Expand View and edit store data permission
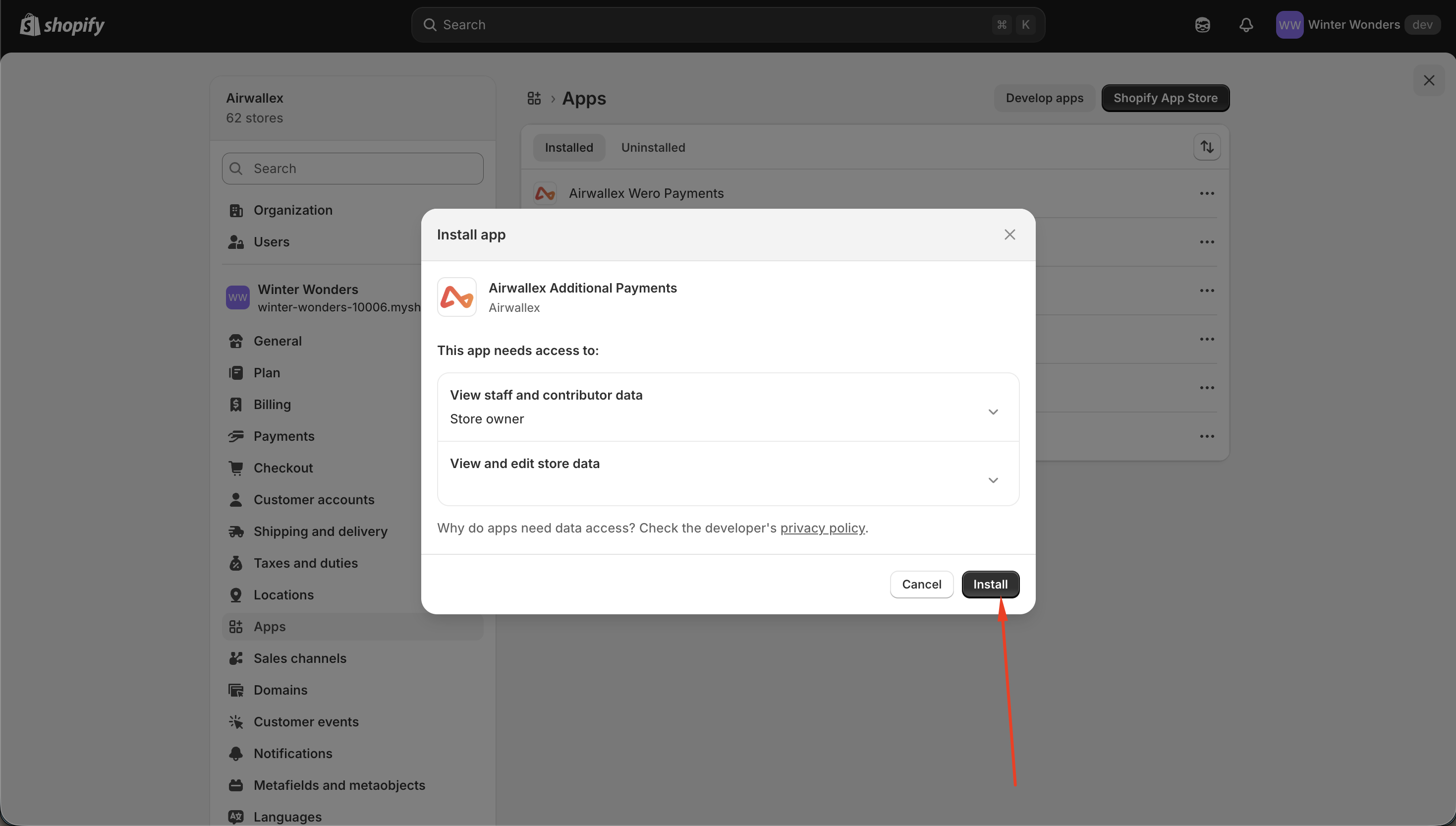The image size is (1456, 826). point(728,473)
